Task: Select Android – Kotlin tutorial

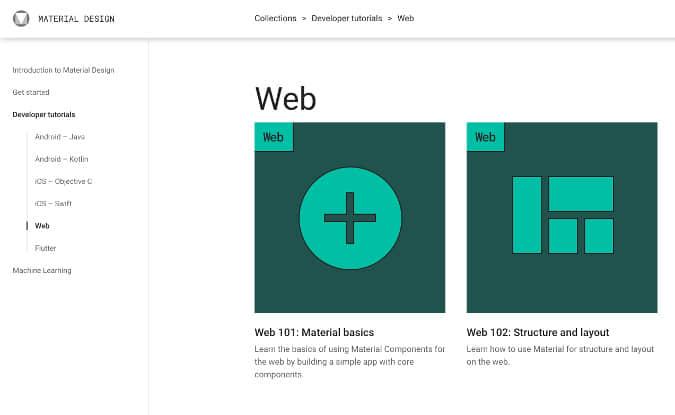Action: (x=61, y=159)
